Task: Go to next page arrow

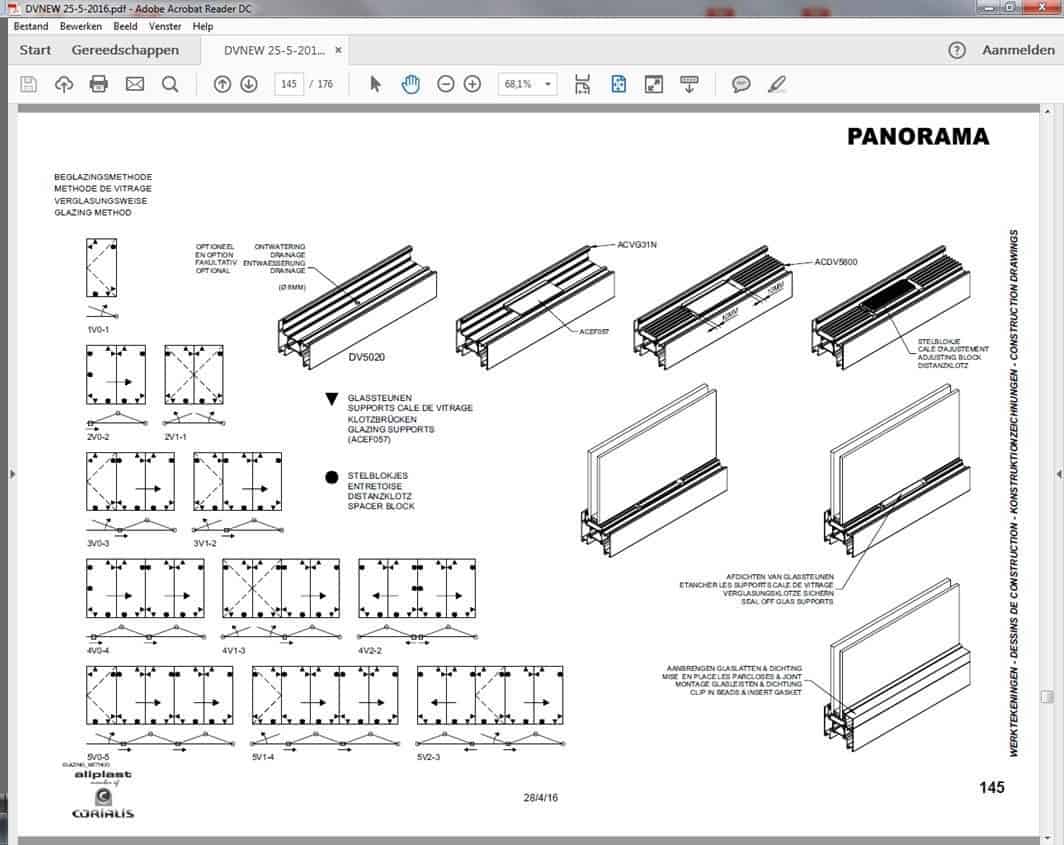Action: 249,84
